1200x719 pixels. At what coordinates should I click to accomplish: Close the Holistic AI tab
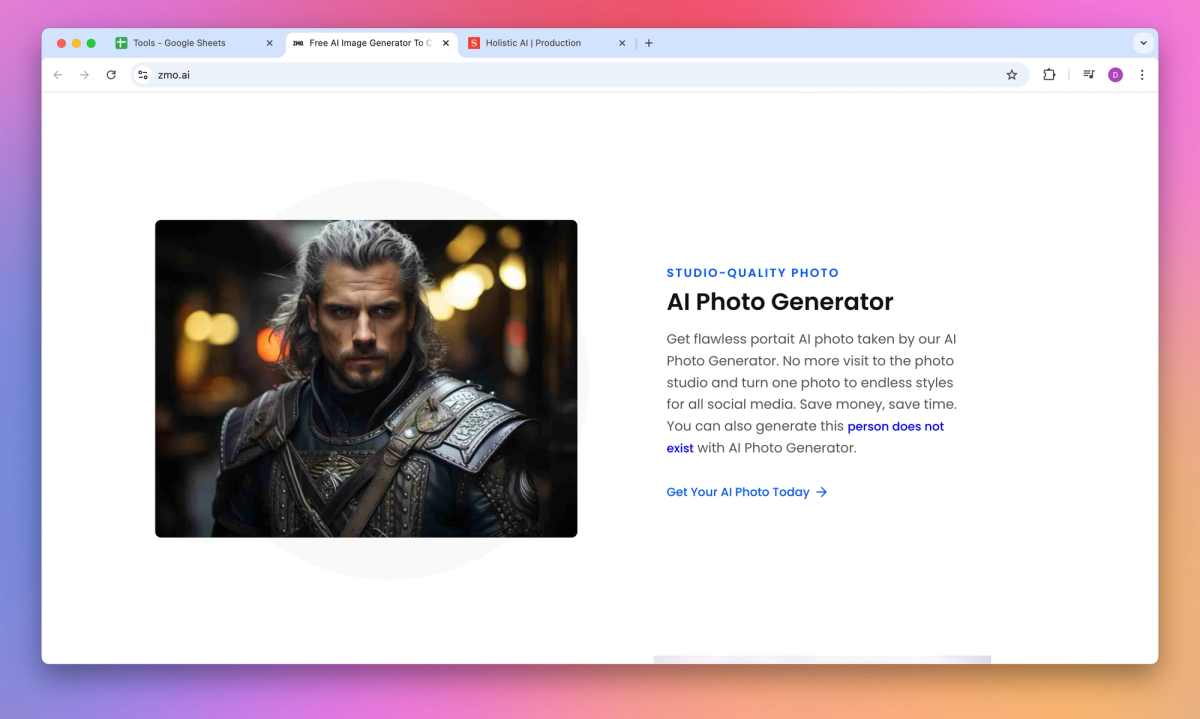pyautogui.click(x=622, y=43)
